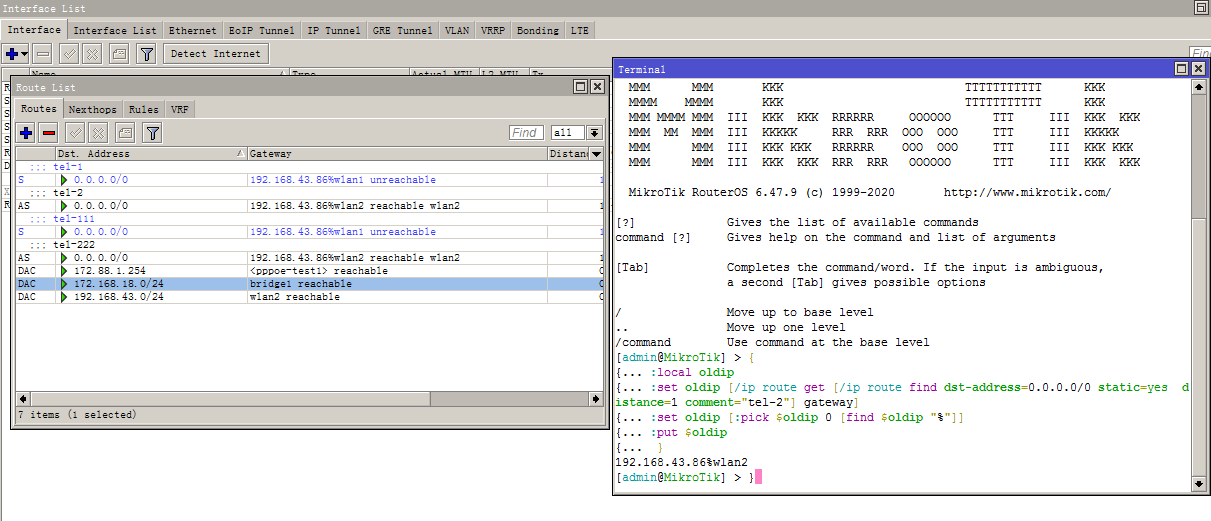Remove an interface with the Interface List minus icon

pyautogui.click(x=43, y=54)
